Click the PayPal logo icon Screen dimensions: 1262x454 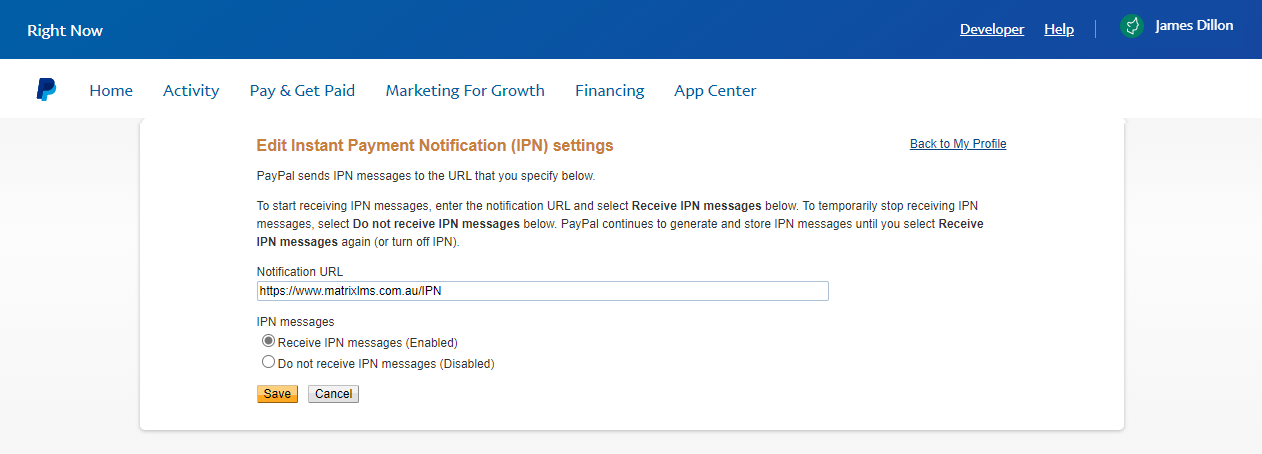click(x=46, y=90)
